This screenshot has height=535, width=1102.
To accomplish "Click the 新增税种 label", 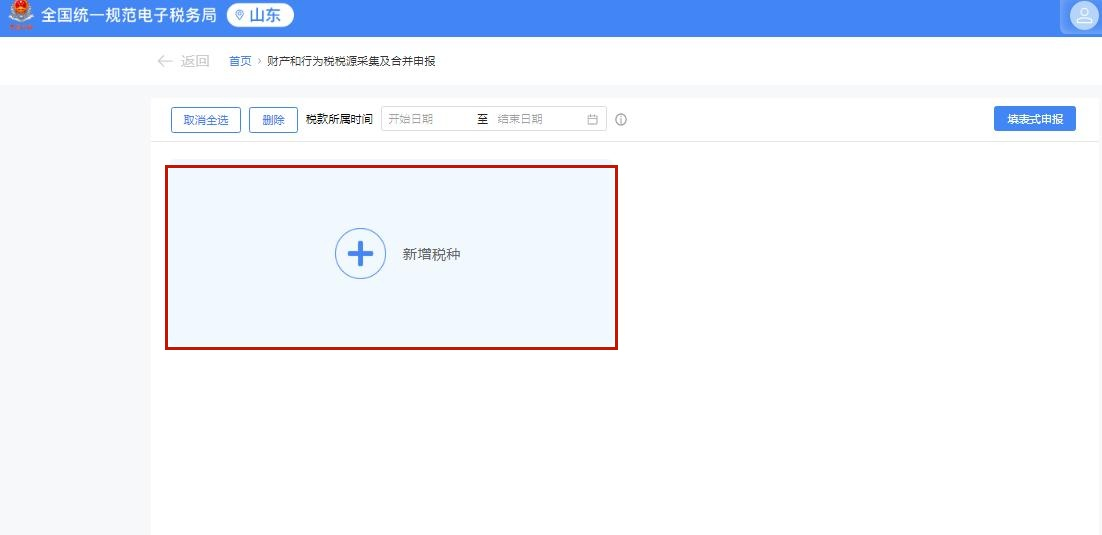I will 432,254.
